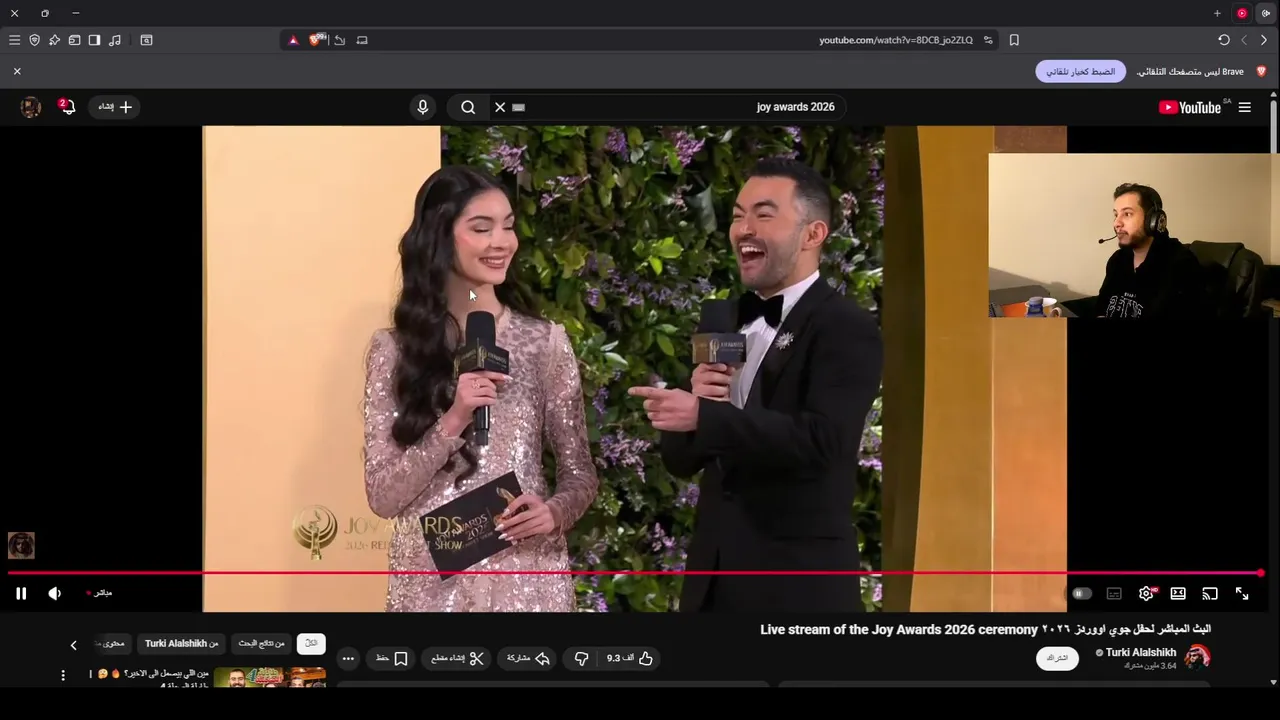Mute the video volume speaker icon
Screen dimensions: 1280x720
point(55,593)
